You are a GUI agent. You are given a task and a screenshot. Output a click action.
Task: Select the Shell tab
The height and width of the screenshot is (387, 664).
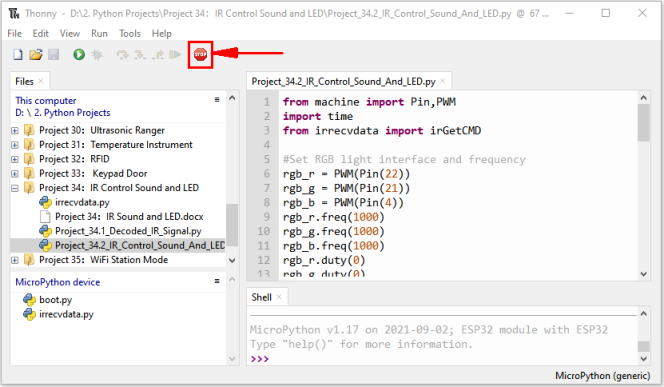coord(261,297)
